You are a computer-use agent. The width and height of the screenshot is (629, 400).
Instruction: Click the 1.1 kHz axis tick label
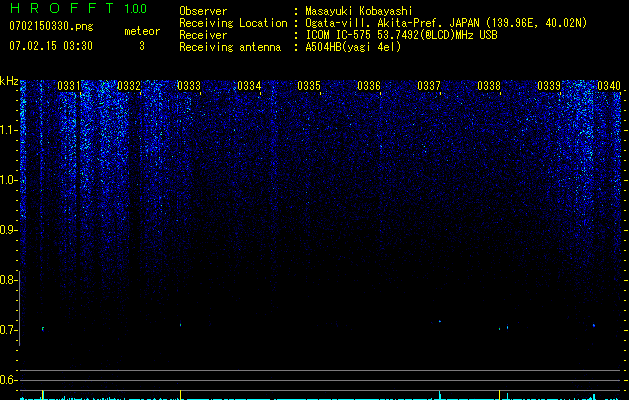pyautogui.click(x=9, y=130)
